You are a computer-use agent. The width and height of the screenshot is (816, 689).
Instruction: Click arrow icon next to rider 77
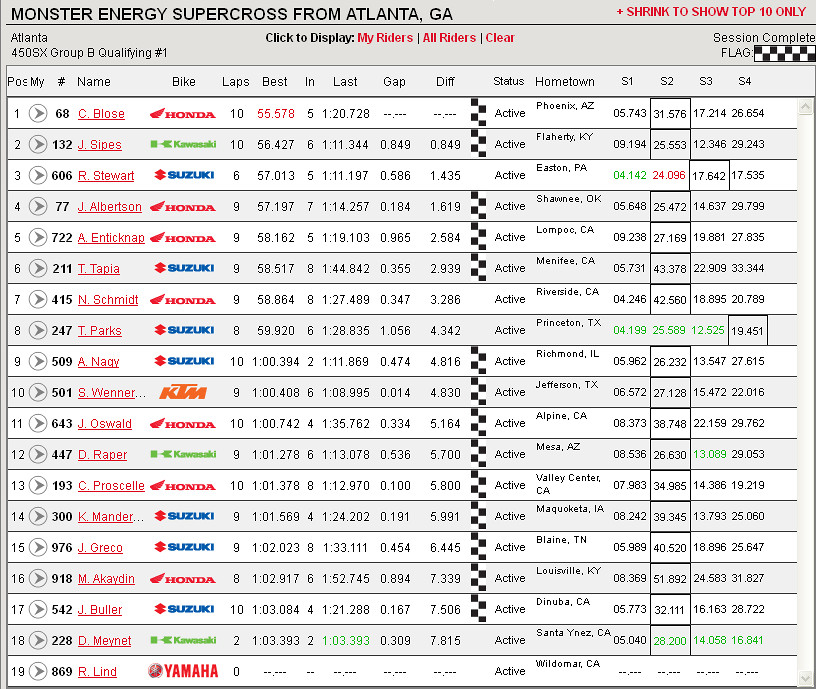pos(37,207)
